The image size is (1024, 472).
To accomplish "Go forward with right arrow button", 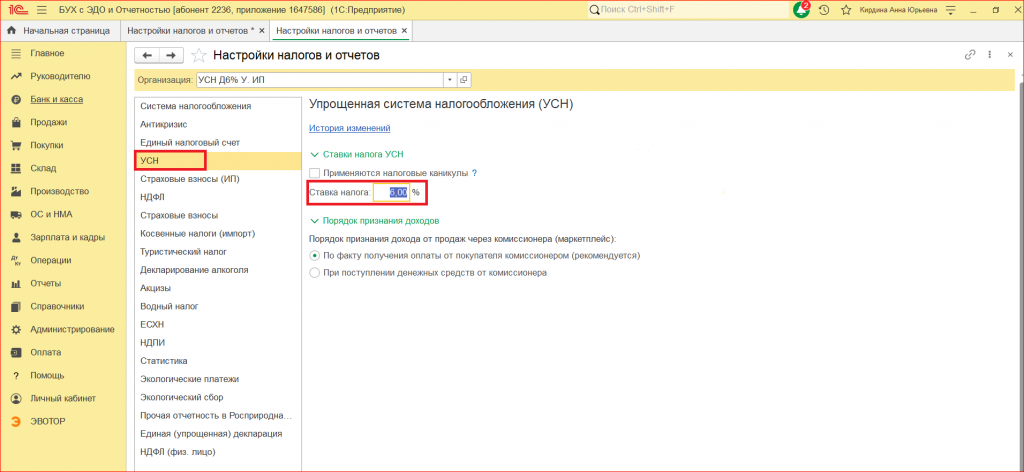I will coord(171,55).
